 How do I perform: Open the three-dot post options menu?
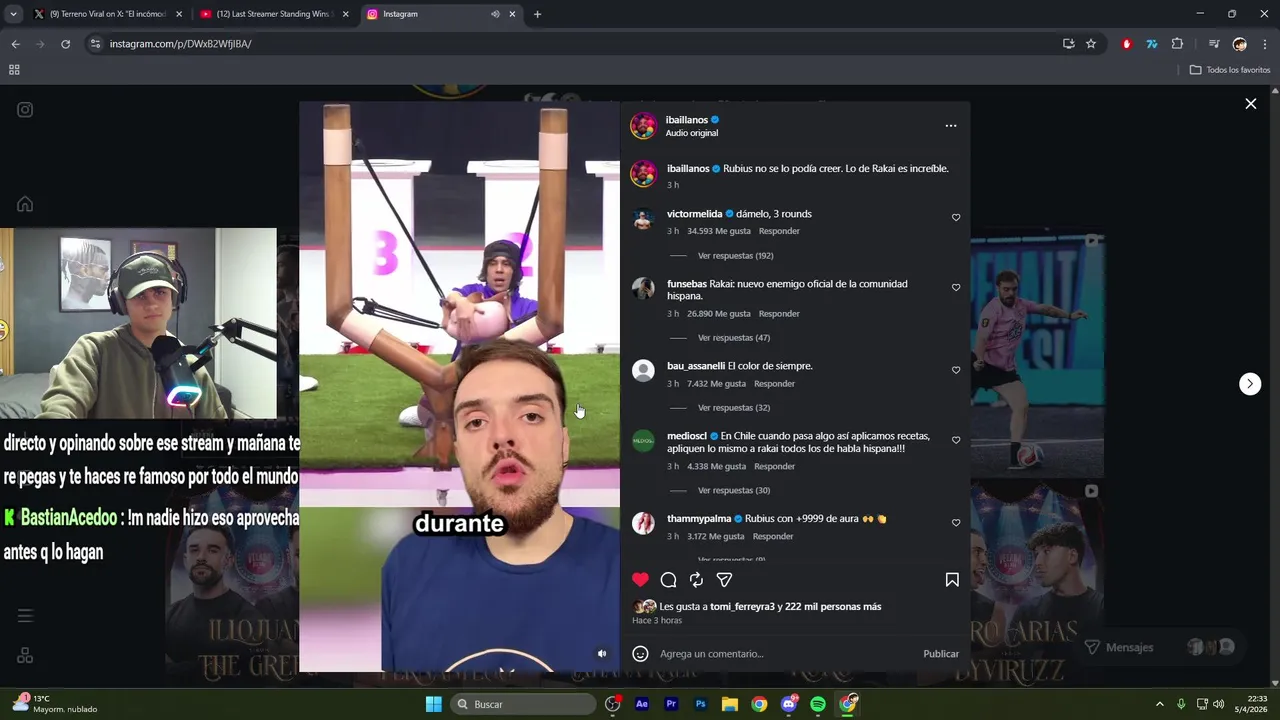951,126
